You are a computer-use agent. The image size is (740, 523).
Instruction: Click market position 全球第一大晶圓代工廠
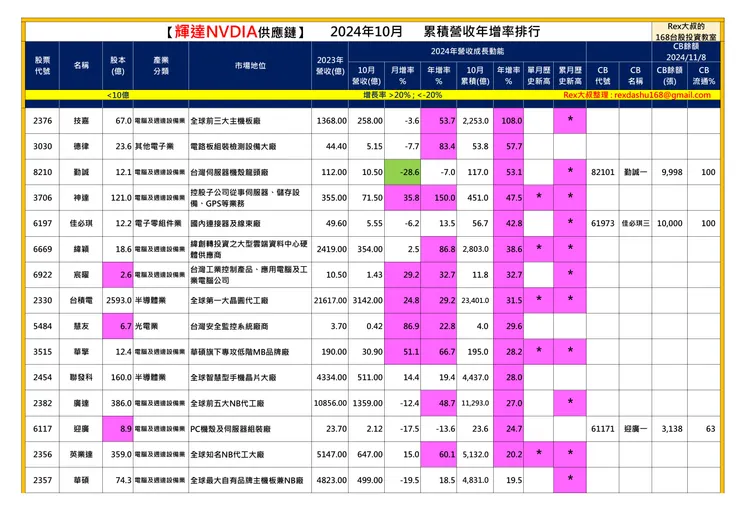click(x=250, y=300)
